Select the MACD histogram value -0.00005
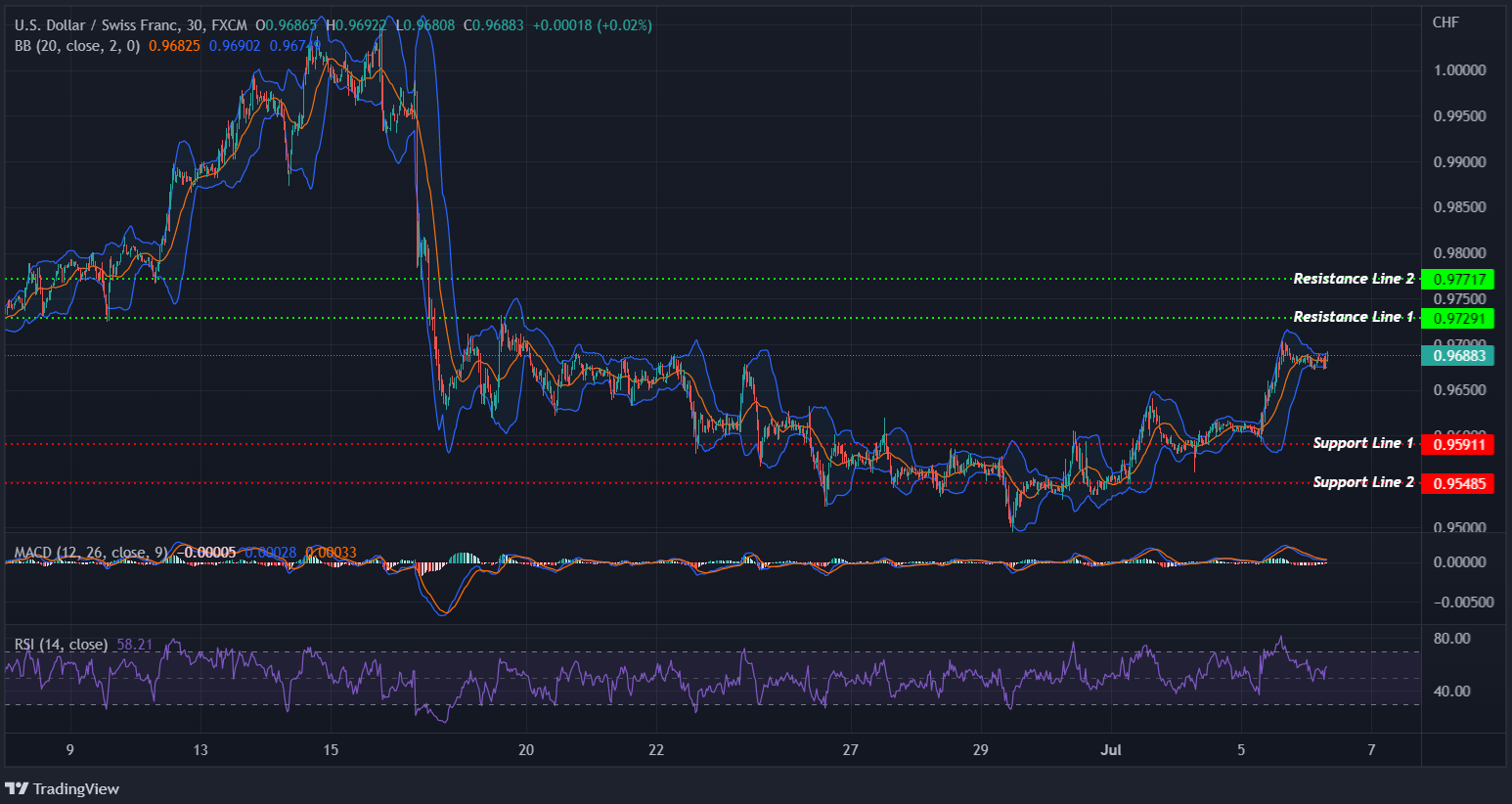 point(208,552)
